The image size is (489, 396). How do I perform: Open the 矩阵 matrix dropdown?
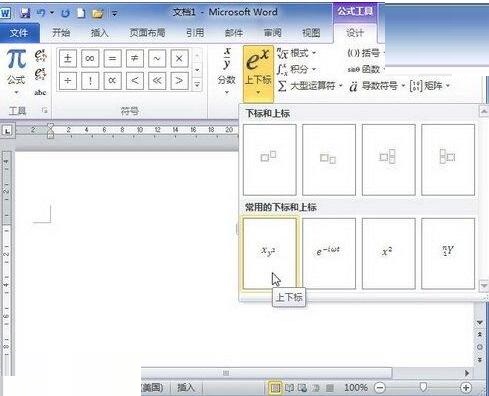click(430, 86)
